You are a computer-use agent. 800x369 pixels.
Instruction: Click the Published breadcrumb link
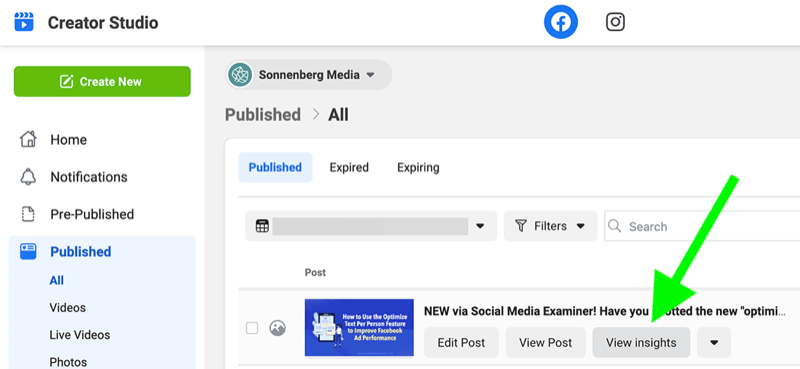263,115
